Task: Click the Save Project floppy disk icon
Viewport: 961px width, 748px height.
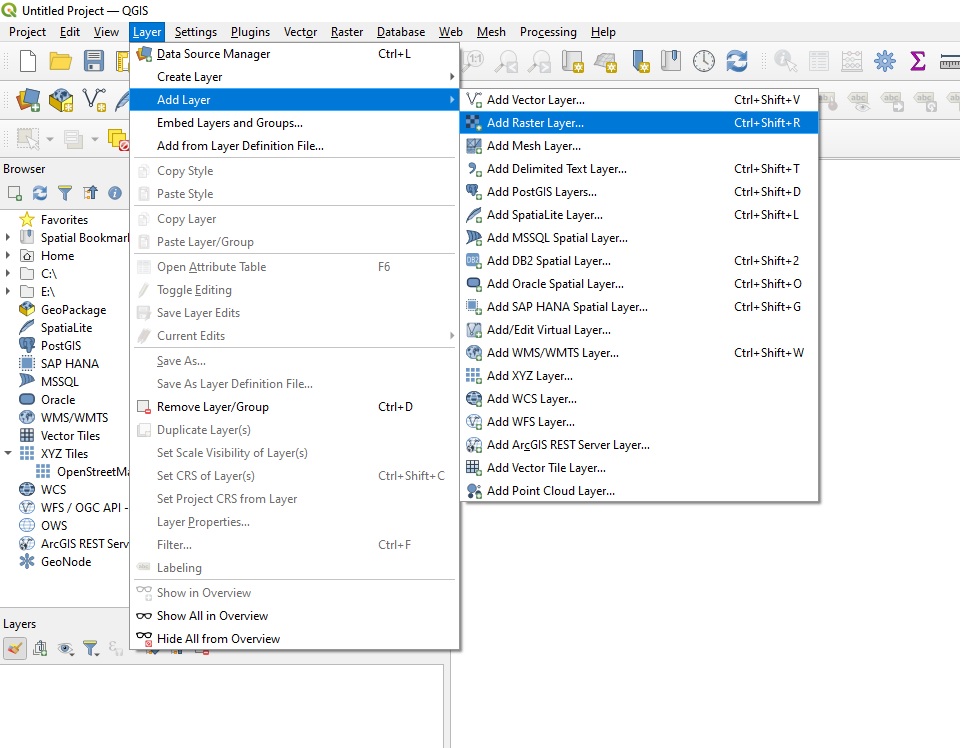Action: coord(94,62)
